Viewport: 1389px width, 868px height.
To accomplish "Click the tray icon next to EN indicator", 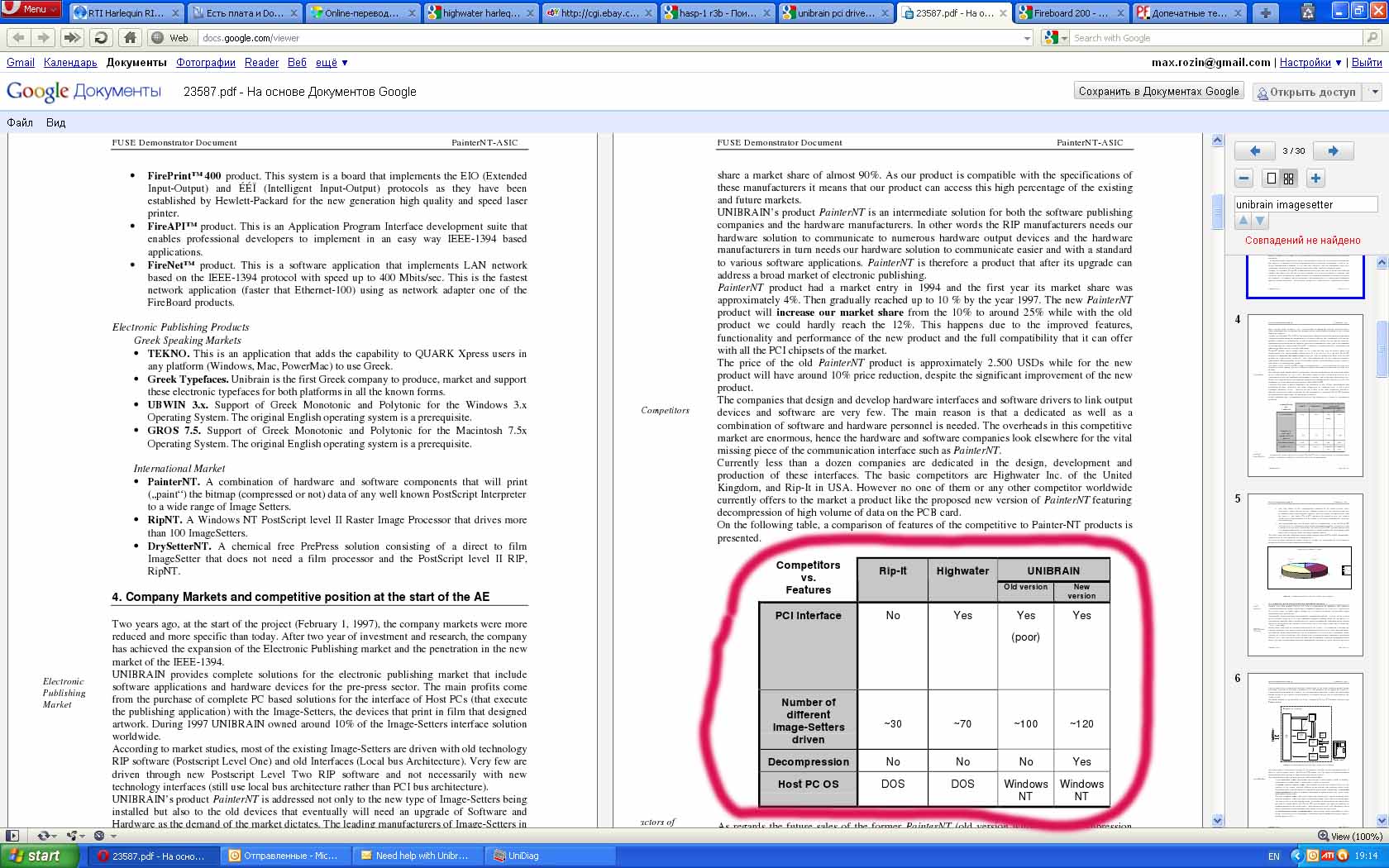I will coord(1296,856).
